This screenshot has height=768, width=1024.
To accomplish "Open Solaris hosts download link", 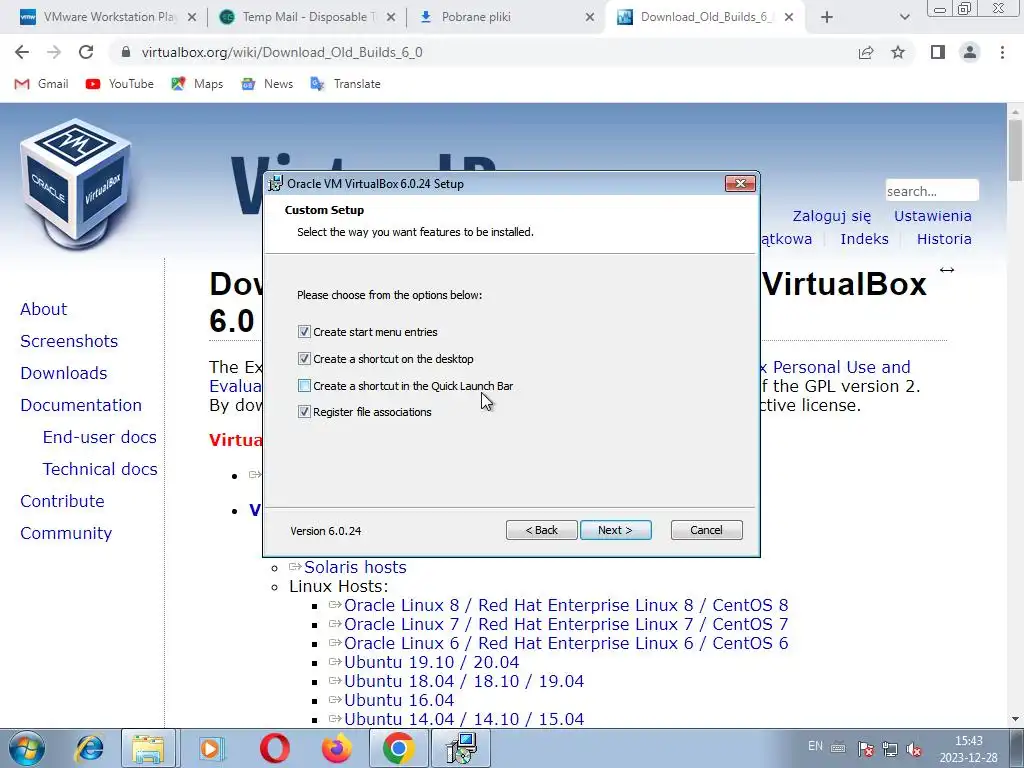I will (x=355, y=567).
